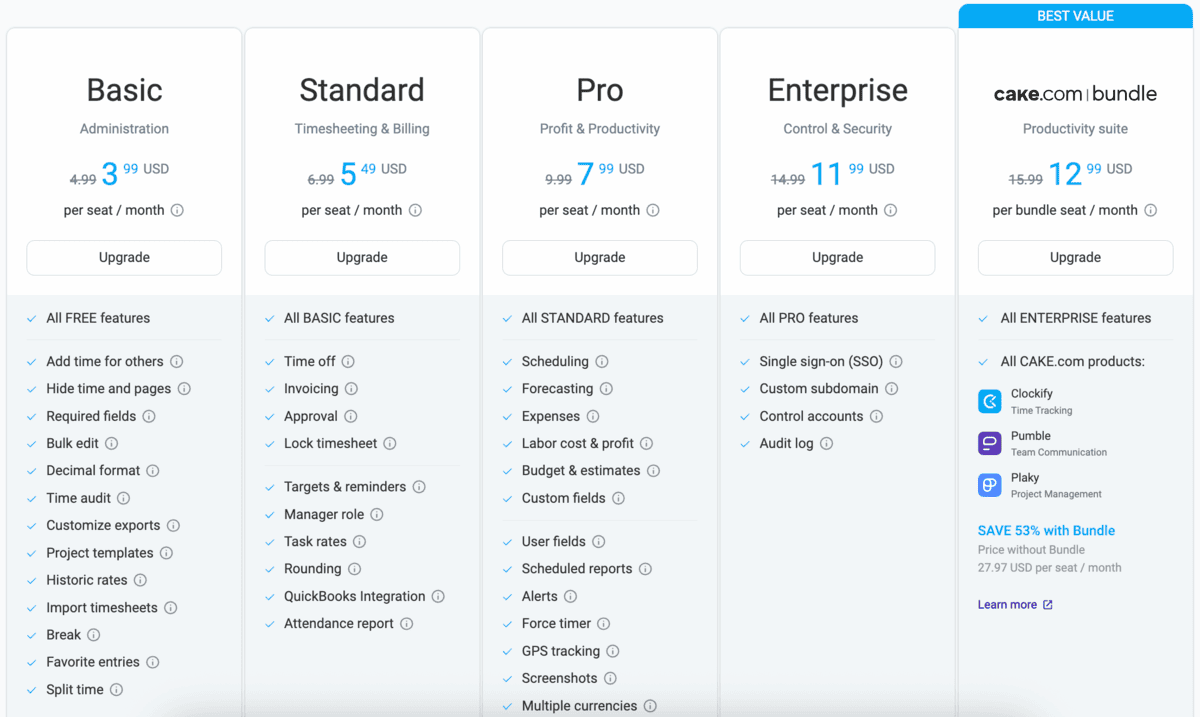Open the Learn more link
Viewport: 1200px width, 717px height.
pyautogui.click(x=1007, y=605)
